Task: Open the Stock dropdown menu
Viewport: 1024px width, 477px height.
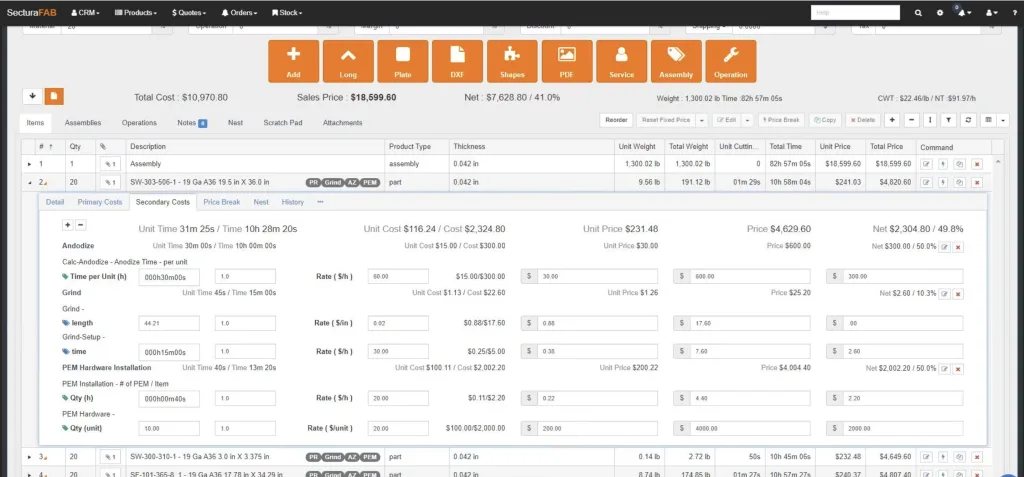Action: [287, 12]
